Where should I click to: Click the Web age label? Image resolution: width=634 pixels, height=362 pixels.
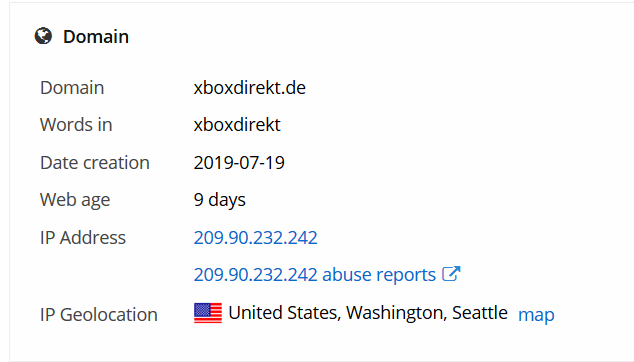click(x=75, y=200)
